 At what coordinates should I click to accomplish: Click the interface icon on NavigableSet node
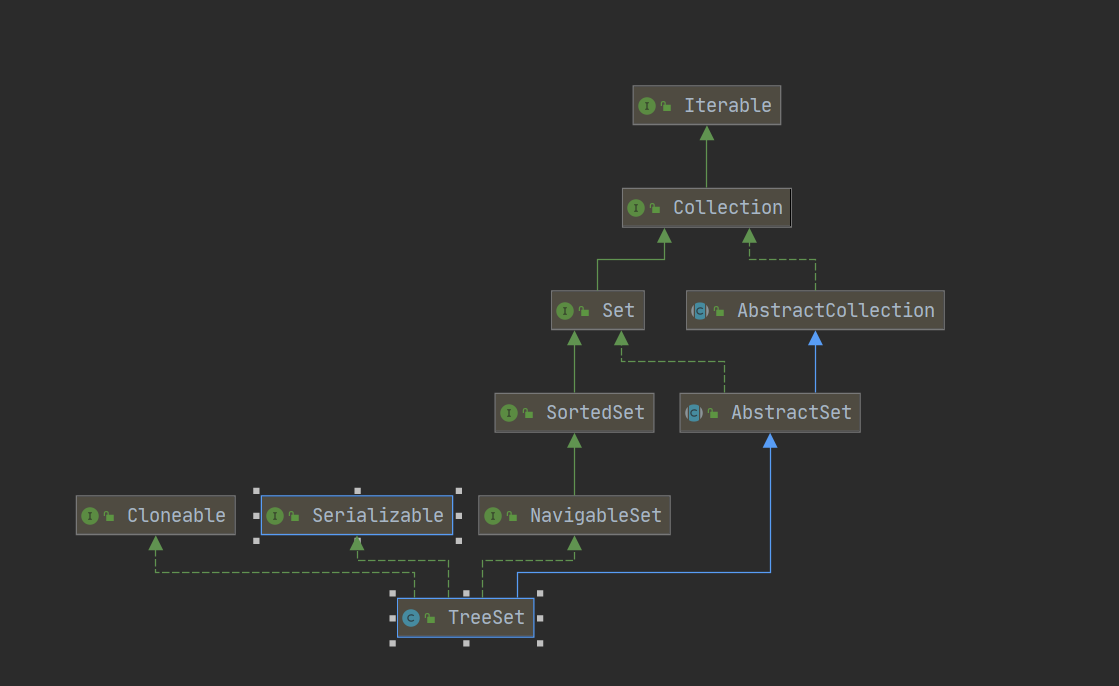coord(493,516)
